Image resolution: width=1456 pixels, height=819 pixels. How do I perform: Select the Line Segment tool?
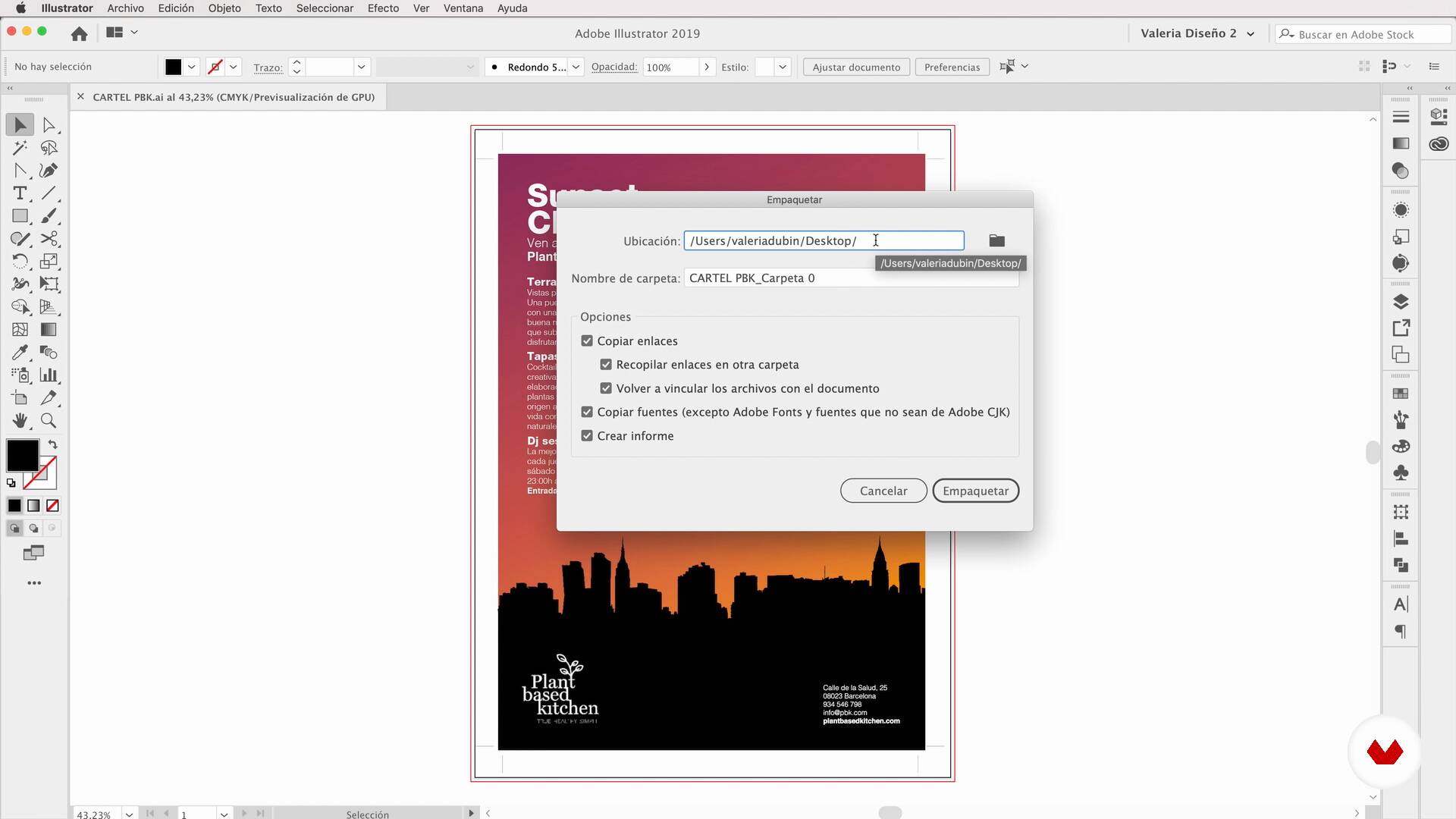[49, 193]
